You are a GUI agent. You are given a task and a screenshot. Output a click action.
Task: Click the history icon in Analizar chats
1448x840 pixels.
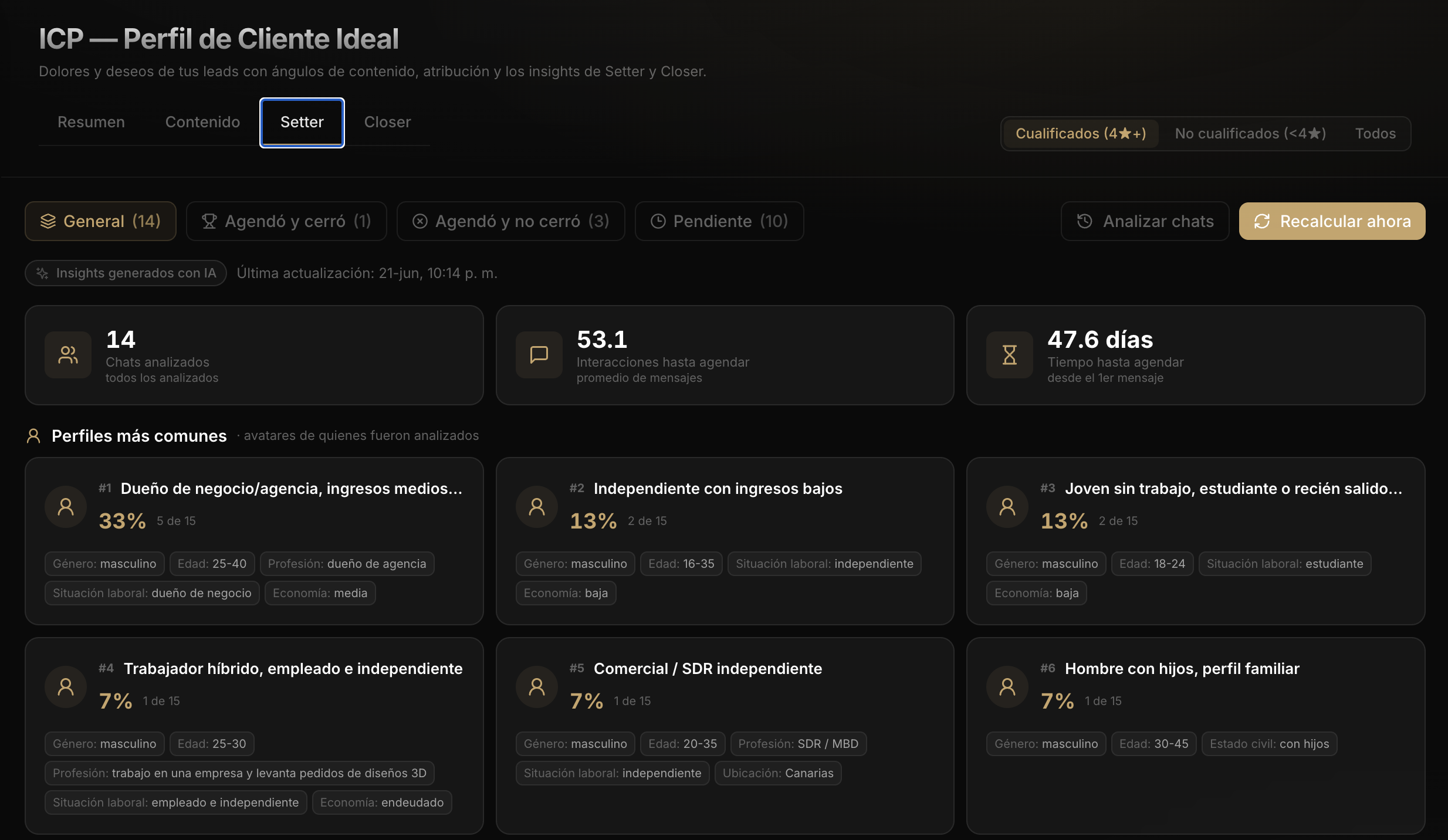[1085, 221]
